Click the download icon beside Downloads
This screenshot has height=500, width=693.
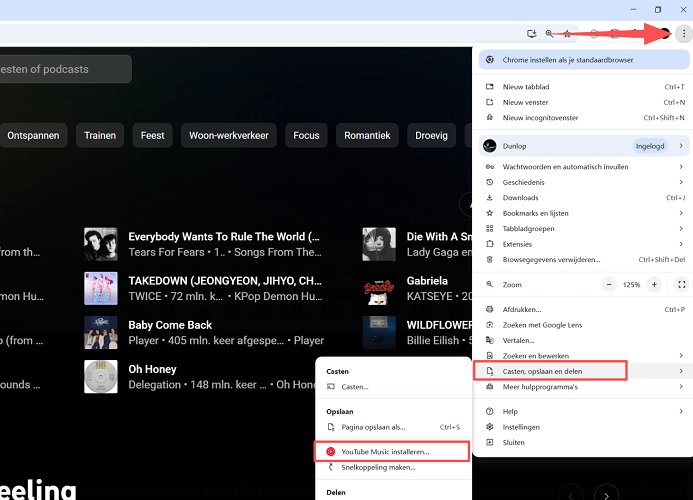click(490, 198)
